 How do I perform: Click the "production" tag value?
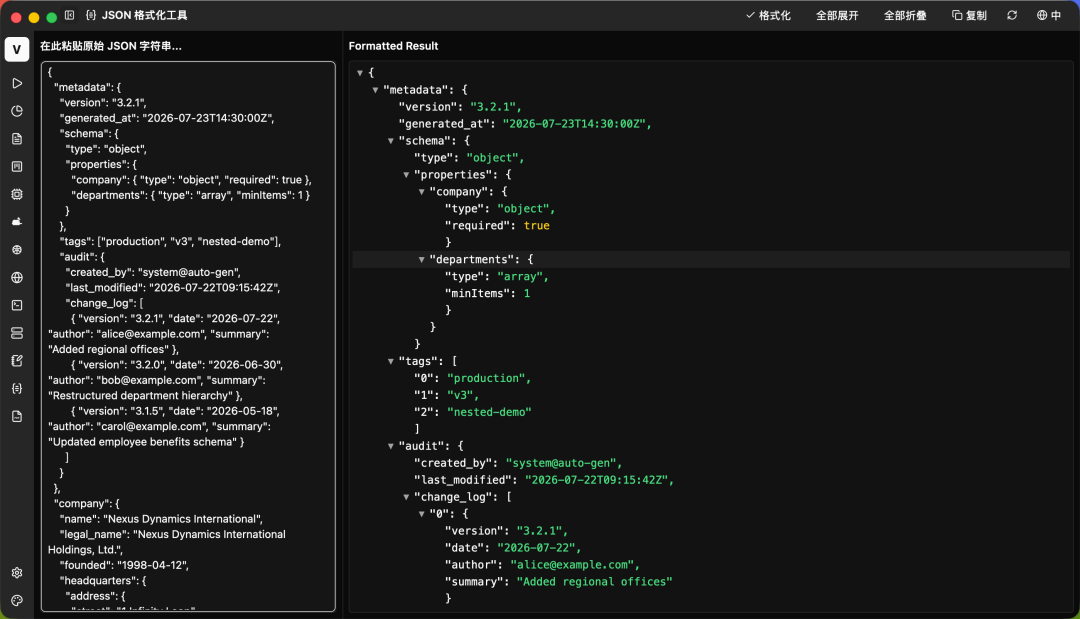[x=486, y=378]
